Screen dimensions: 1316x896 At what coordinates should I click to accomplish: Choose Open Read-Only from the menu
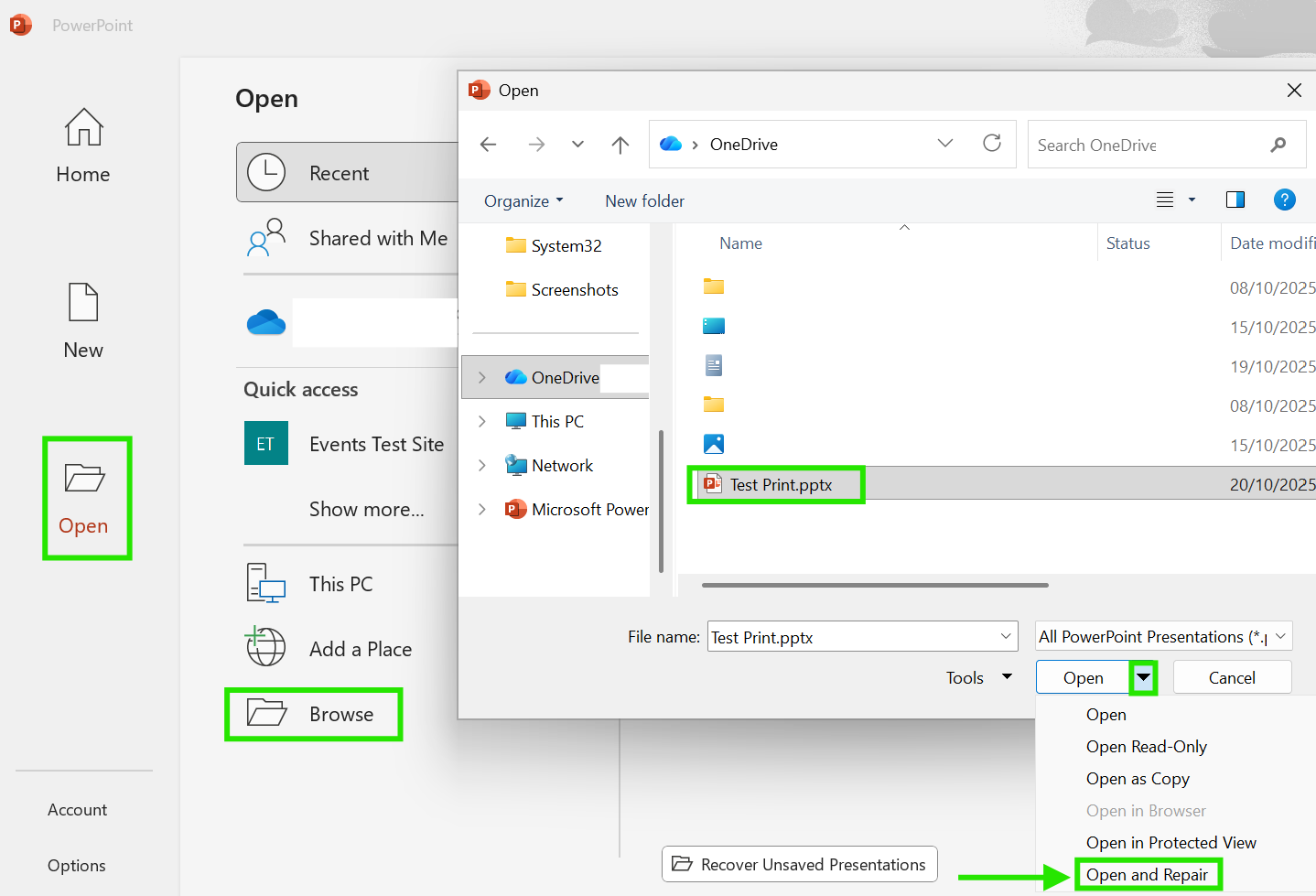point(1147,746)
